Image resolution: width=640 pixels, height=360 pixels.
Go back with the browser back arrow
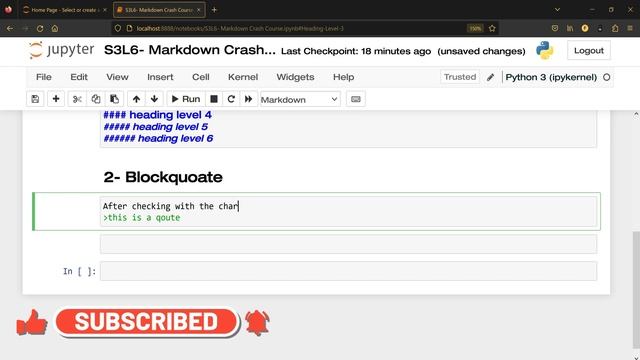point(10,28)
